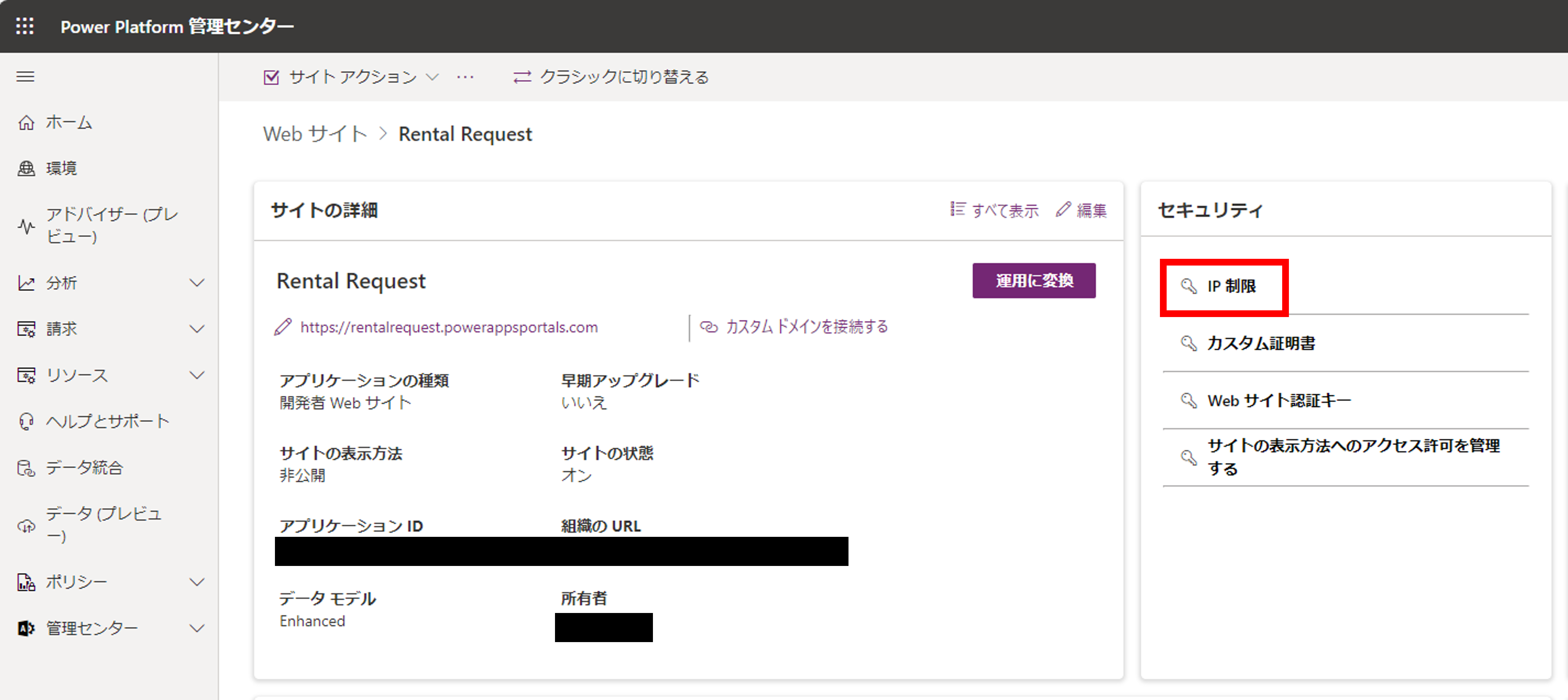The height and width of the screenshot is (700, 1568).
Task: Expand the 分析 section chevron
Action: point(197,283)
